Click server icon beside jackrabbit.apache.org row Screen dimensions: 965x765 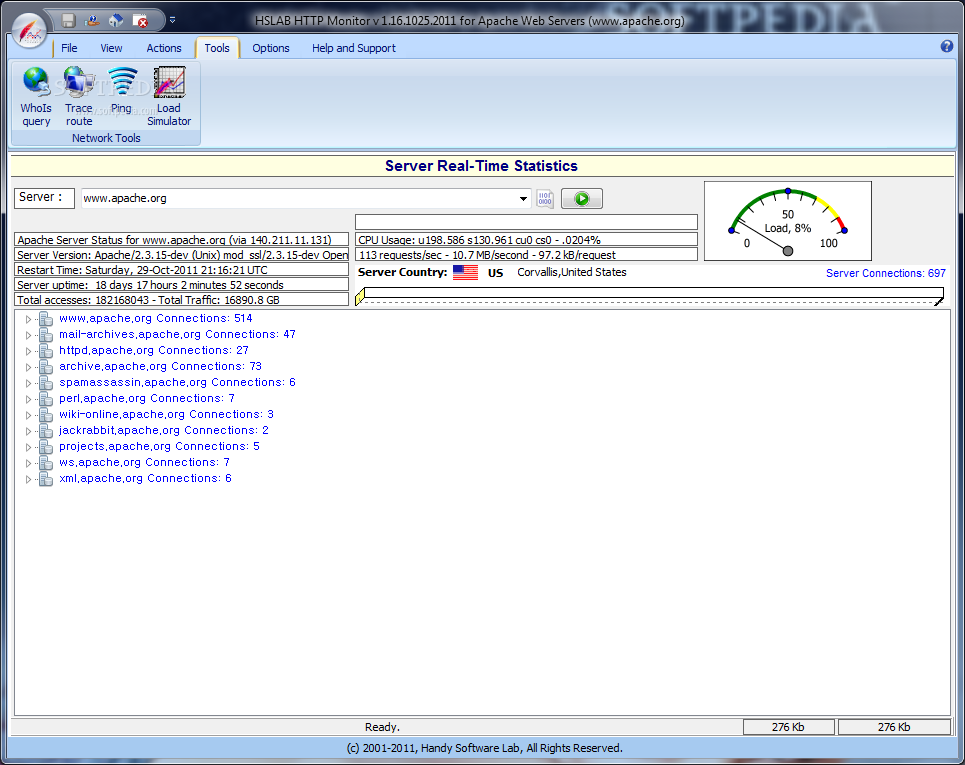point(46,431)
